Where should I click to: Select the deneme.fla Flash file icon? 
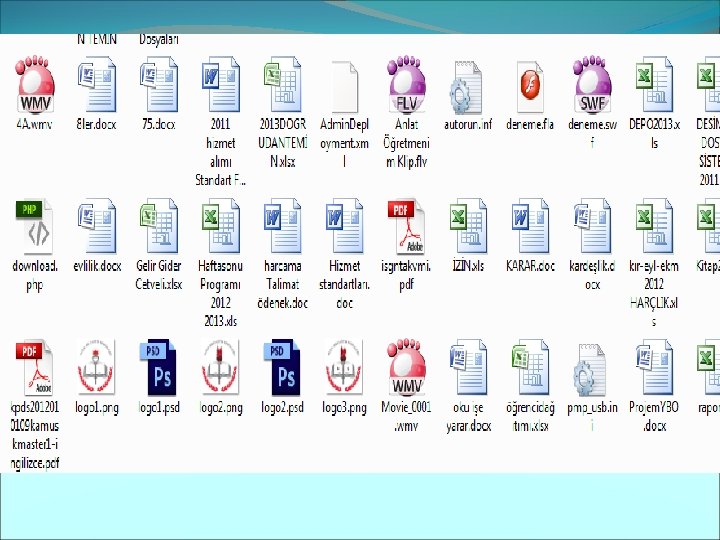(530, 87)
